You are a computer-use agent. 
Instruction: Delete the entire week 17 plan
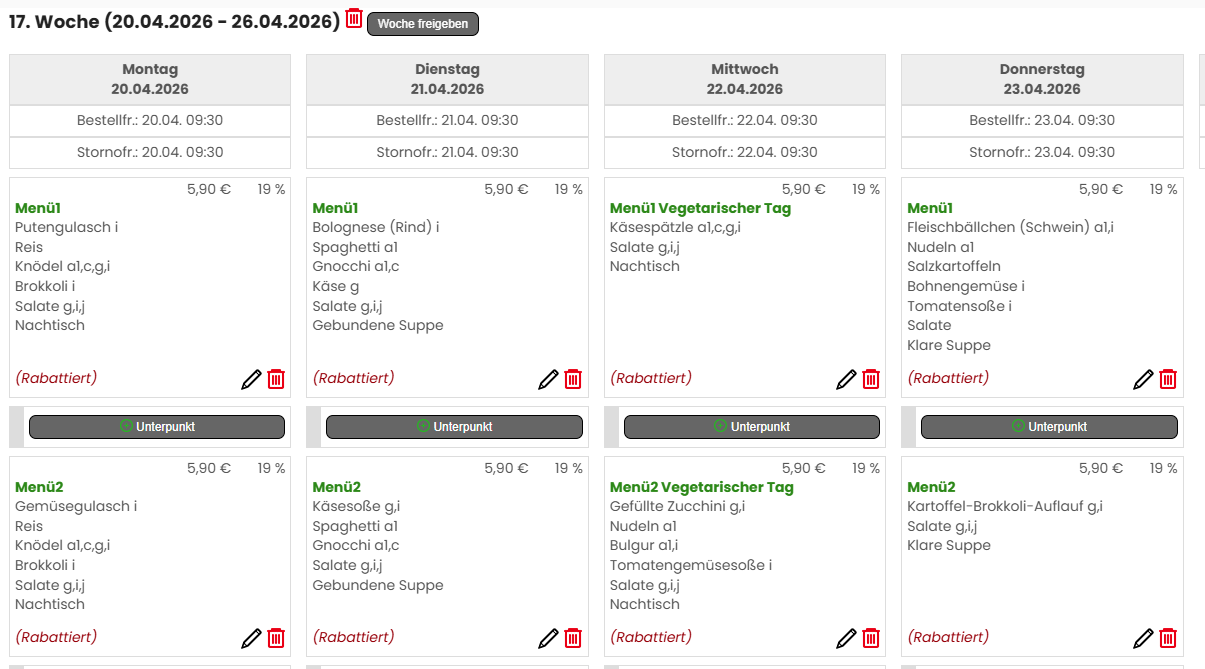[354, 18]
